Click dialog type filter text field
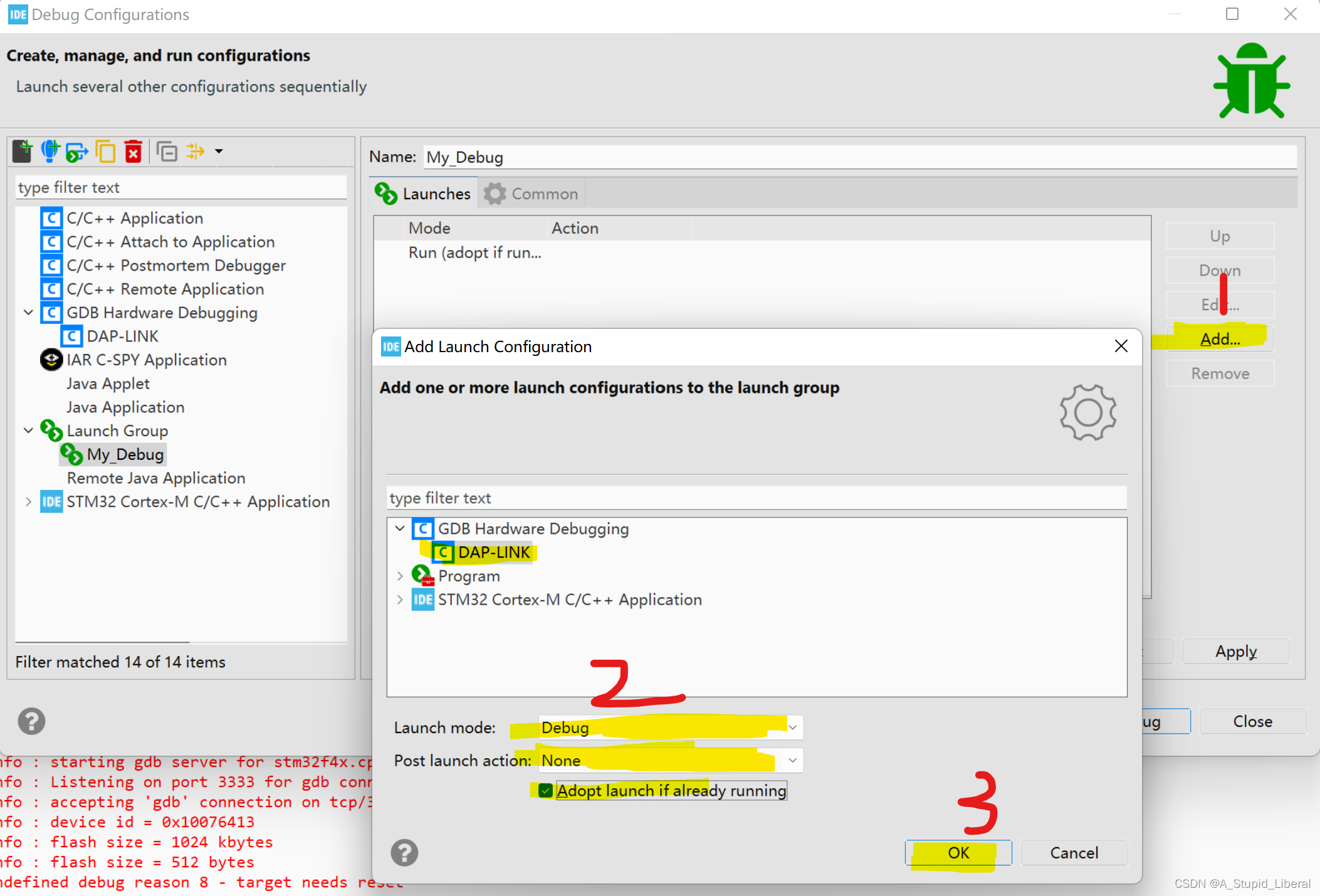1320x896 pixels. coord(757,498)
